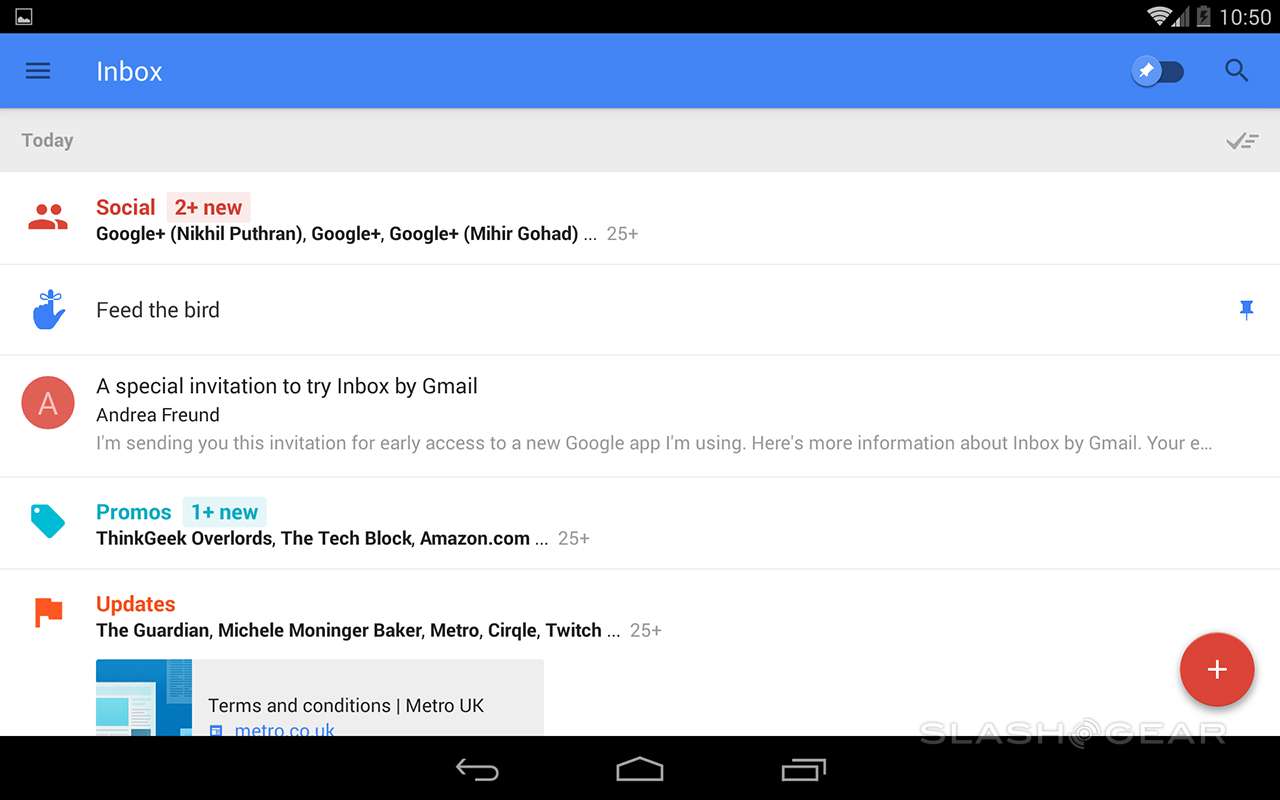Open the hamburger navigation menu
The image size is (1280, 800).
coord(38,71)
